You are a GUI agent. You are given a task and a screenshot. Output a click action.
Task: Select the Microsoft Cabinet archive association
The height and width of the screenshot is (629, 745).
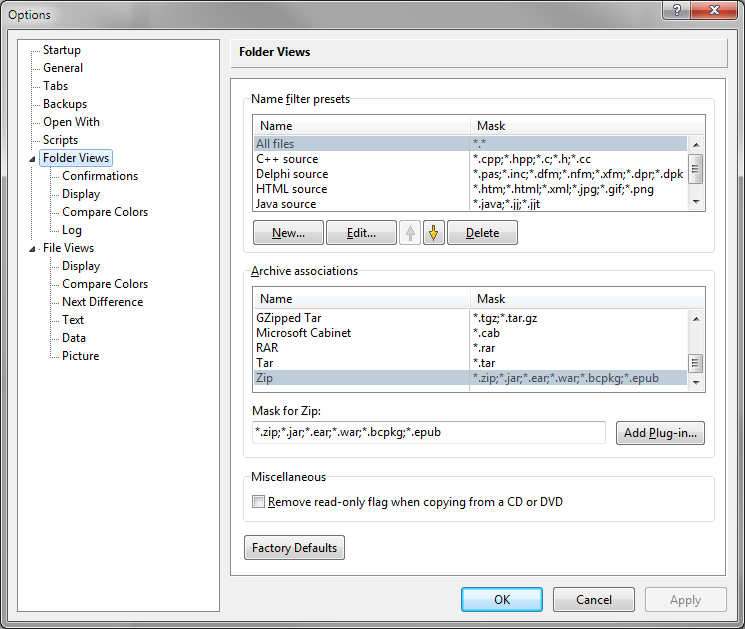[x=470, y=333]
